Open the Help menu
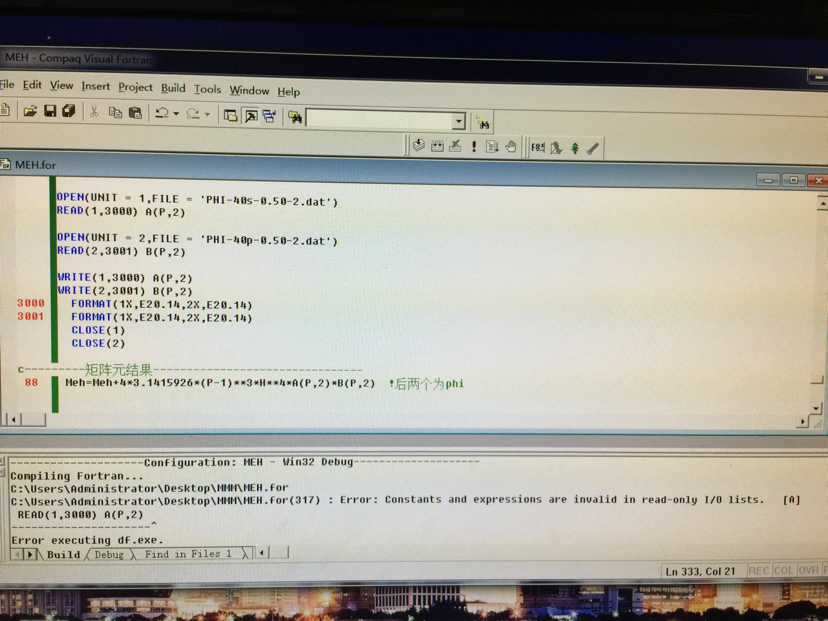 coord(289,92)
